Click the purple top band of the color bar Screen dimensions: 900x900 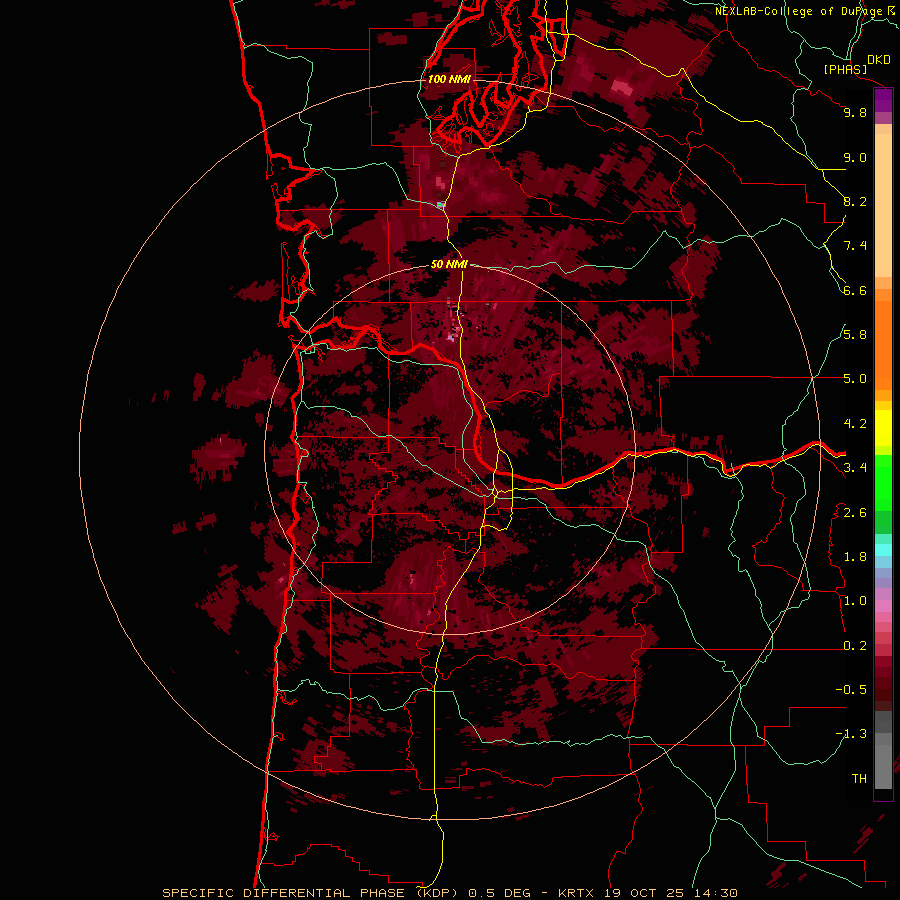pos(883,100)
